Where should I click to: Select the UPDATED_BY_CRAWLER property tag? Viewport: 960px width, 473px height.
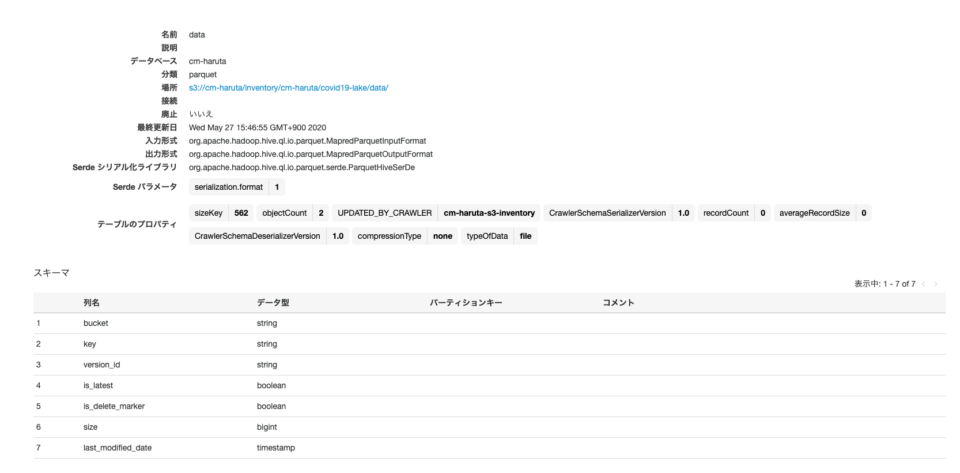436,213
